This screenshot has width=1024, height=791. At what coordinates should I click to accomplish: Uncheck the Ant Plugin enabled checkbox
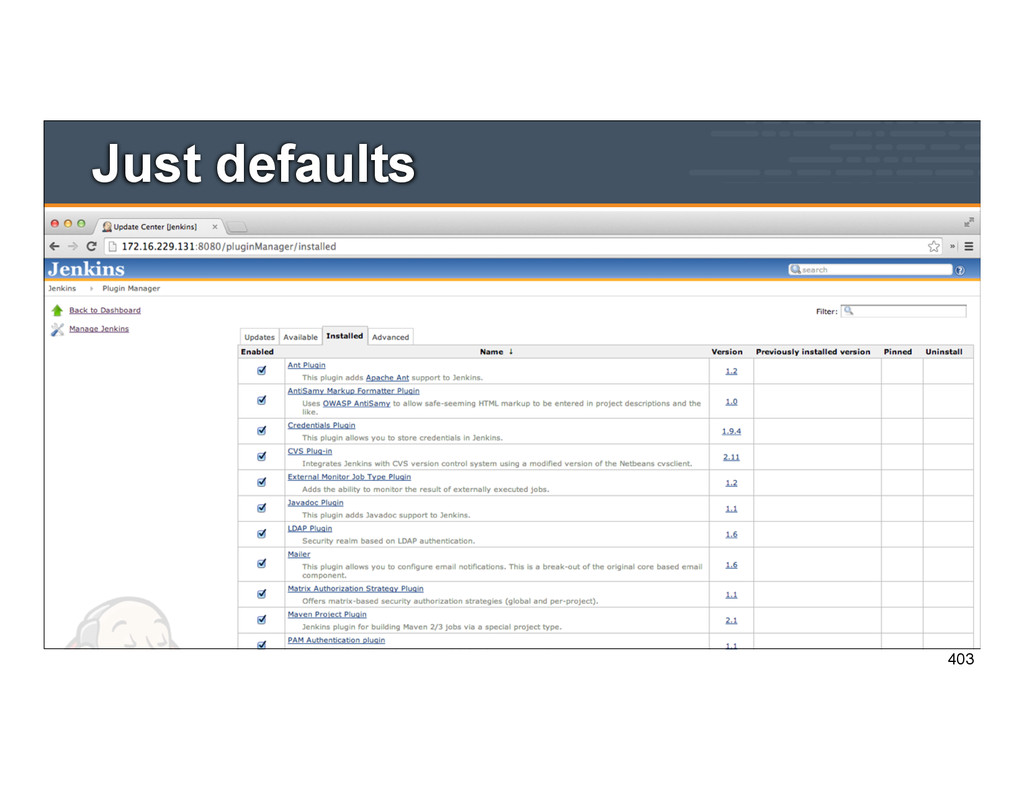coord(262,370)
